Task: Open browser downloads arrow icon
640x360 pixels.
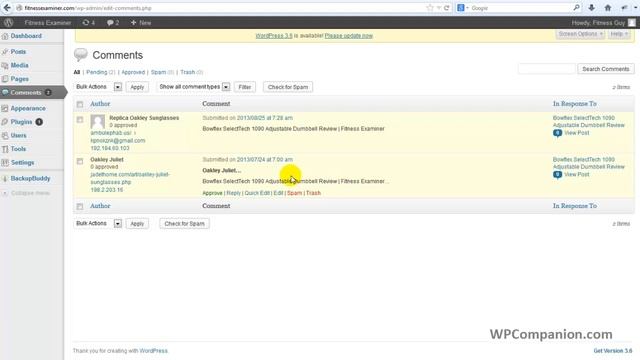Action: click(591, 8)
